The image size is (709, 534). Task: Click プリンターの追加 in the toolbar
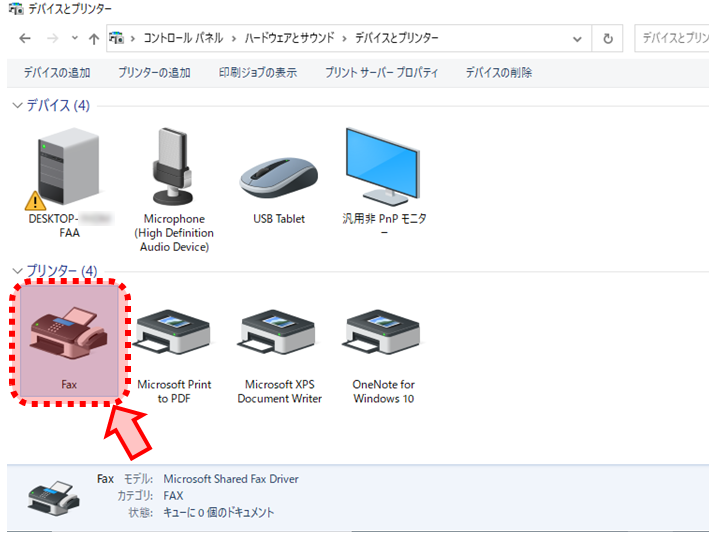pyautogui.click(x=154, y=73)
